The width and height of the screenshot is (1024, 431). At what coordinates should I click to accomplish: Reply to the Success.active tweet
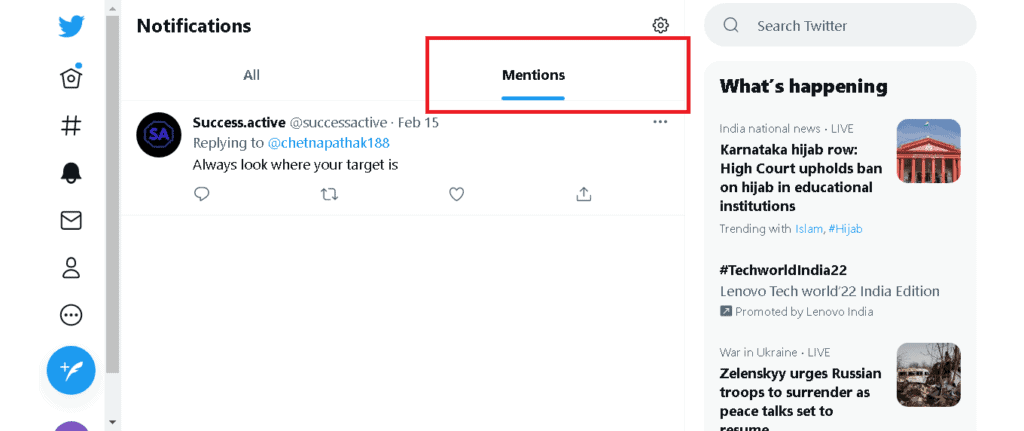202,194
